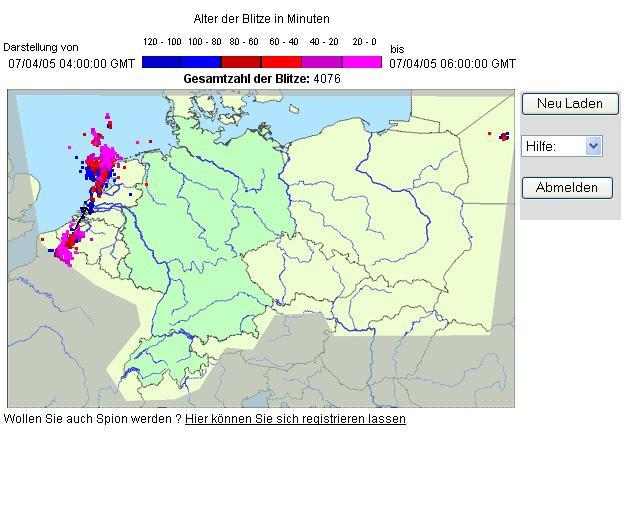Viewport: 640px width, 512px height.
Task: Click the start time '07/04/05 04:00:00 GMT'
Action: click(x=71, y=64)
